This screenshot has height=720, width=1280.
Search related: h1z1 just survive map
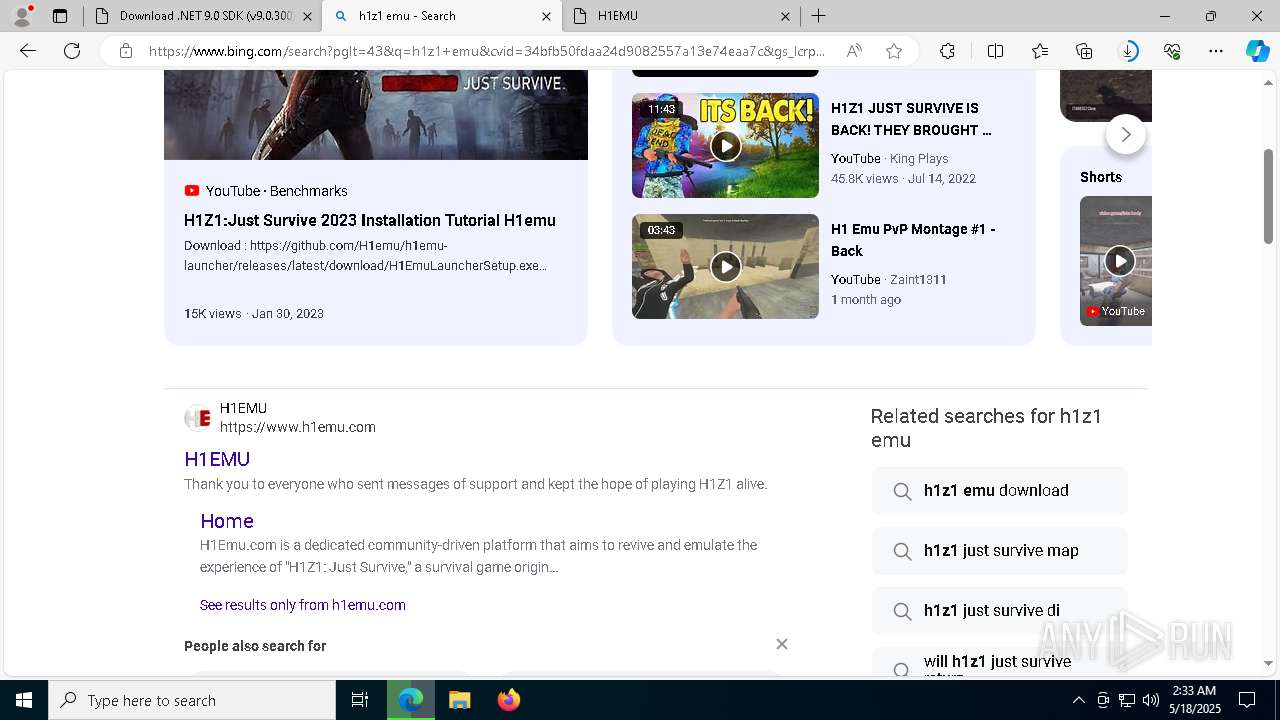point(1000,551)
